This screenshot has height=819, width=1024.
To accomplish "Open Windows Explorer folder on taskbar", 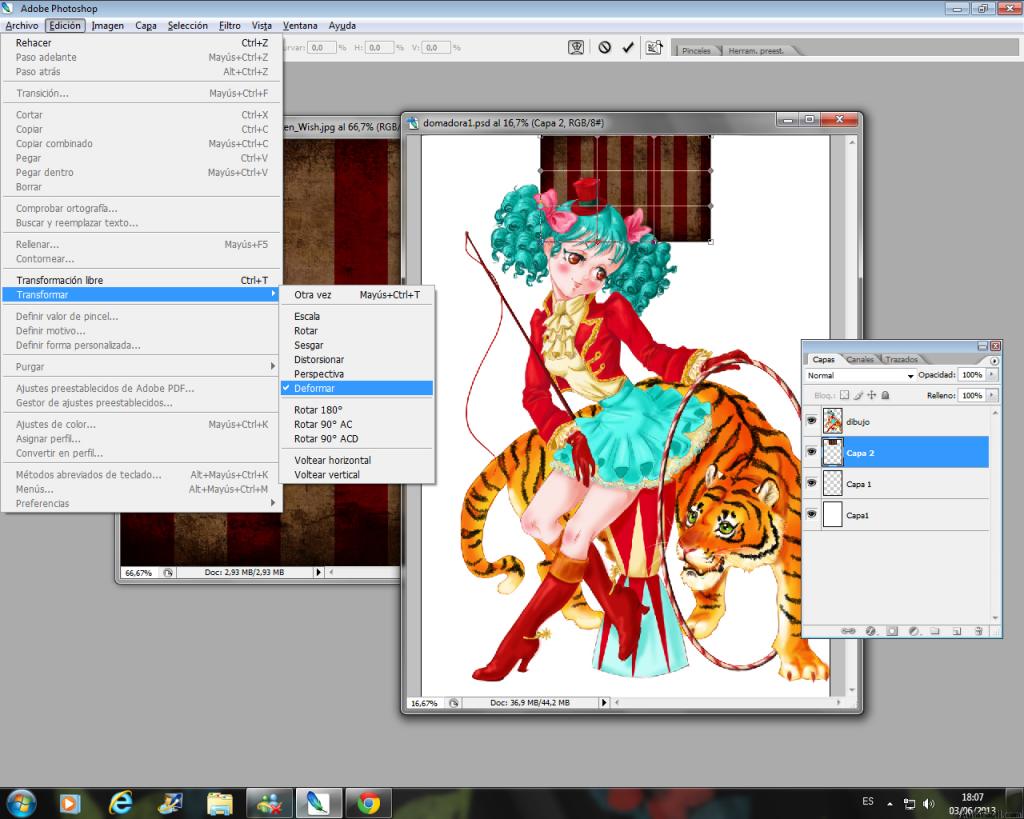I will point(220,803).
